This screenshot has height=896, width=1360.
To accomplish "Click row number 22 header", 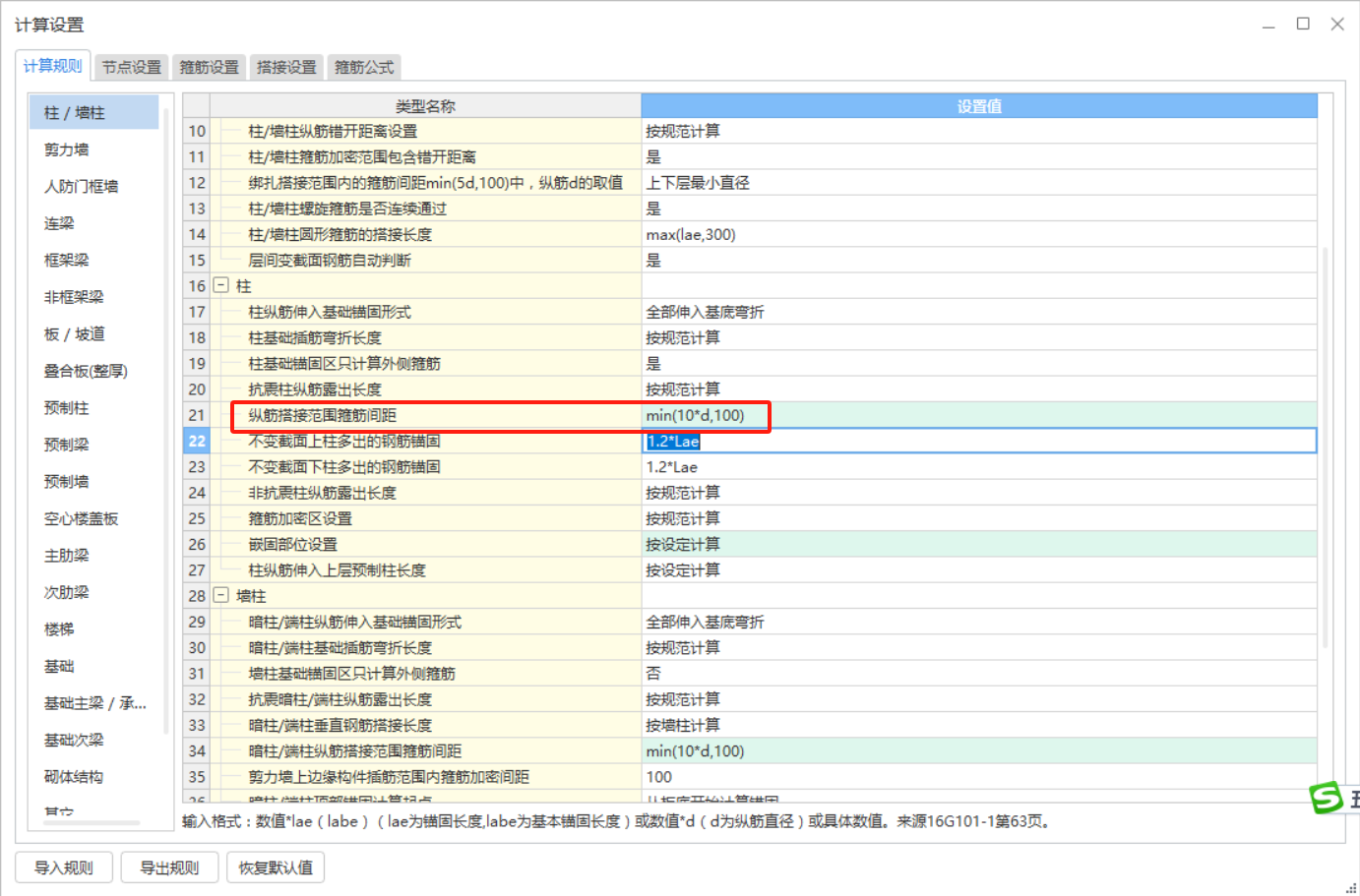I will point(197,441).
